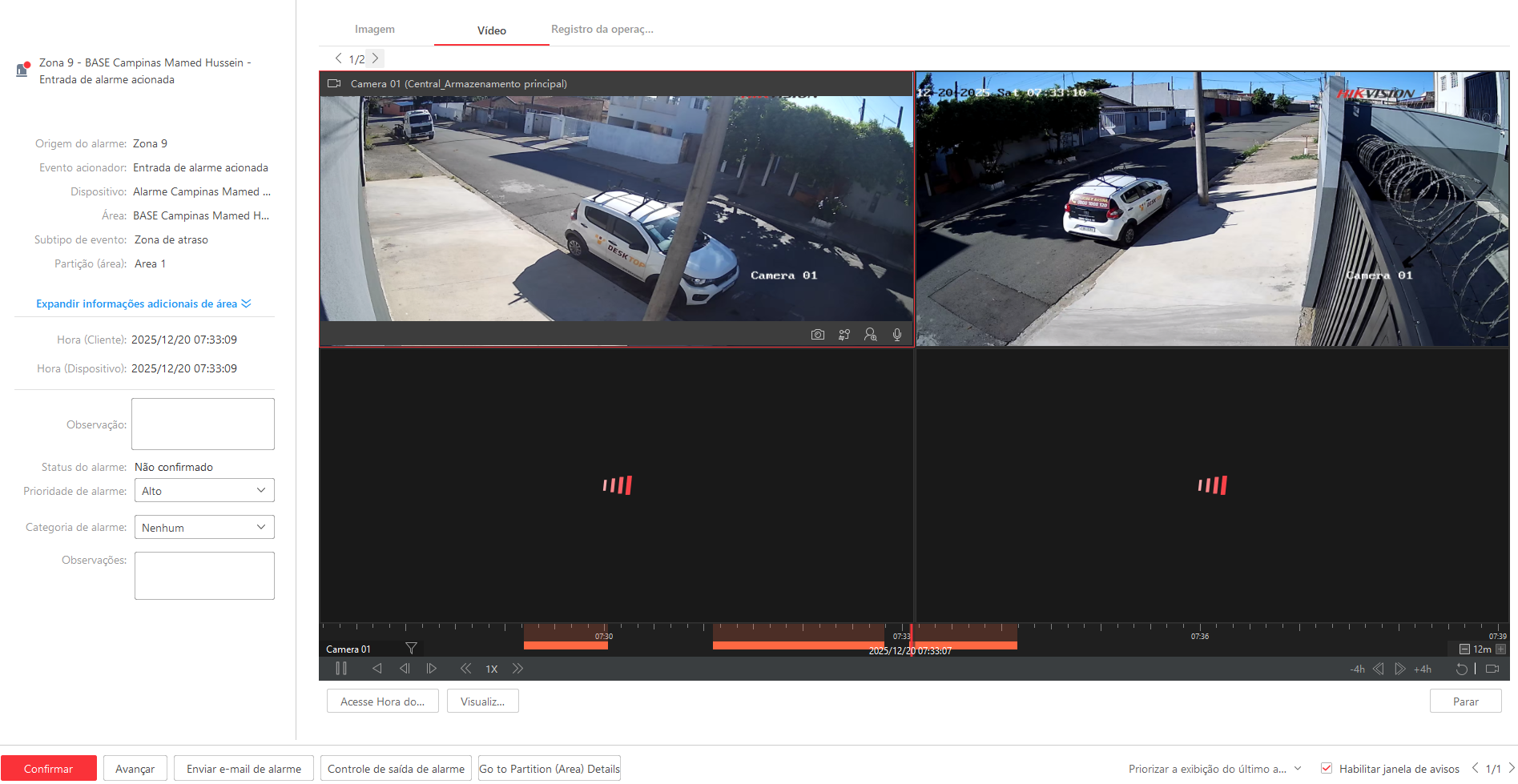Open the Categoria de alarme dropdown
The height and width of the screenshot is (784, 1518).
click(204, 528)
